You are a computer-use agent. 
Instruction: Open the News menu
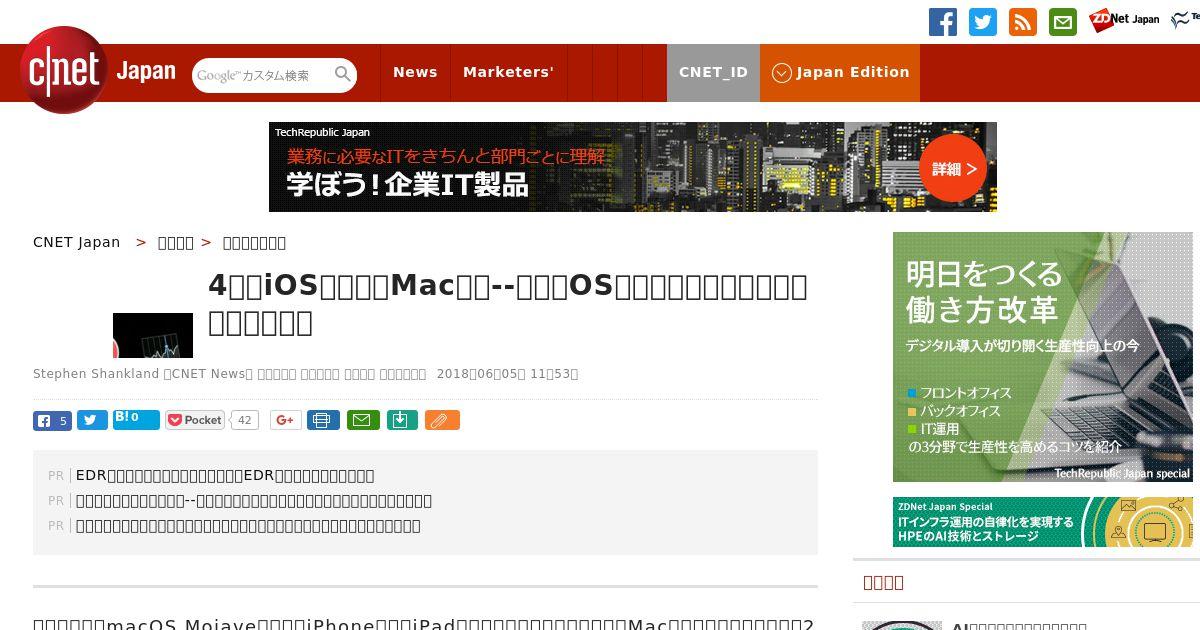[415, 72]
